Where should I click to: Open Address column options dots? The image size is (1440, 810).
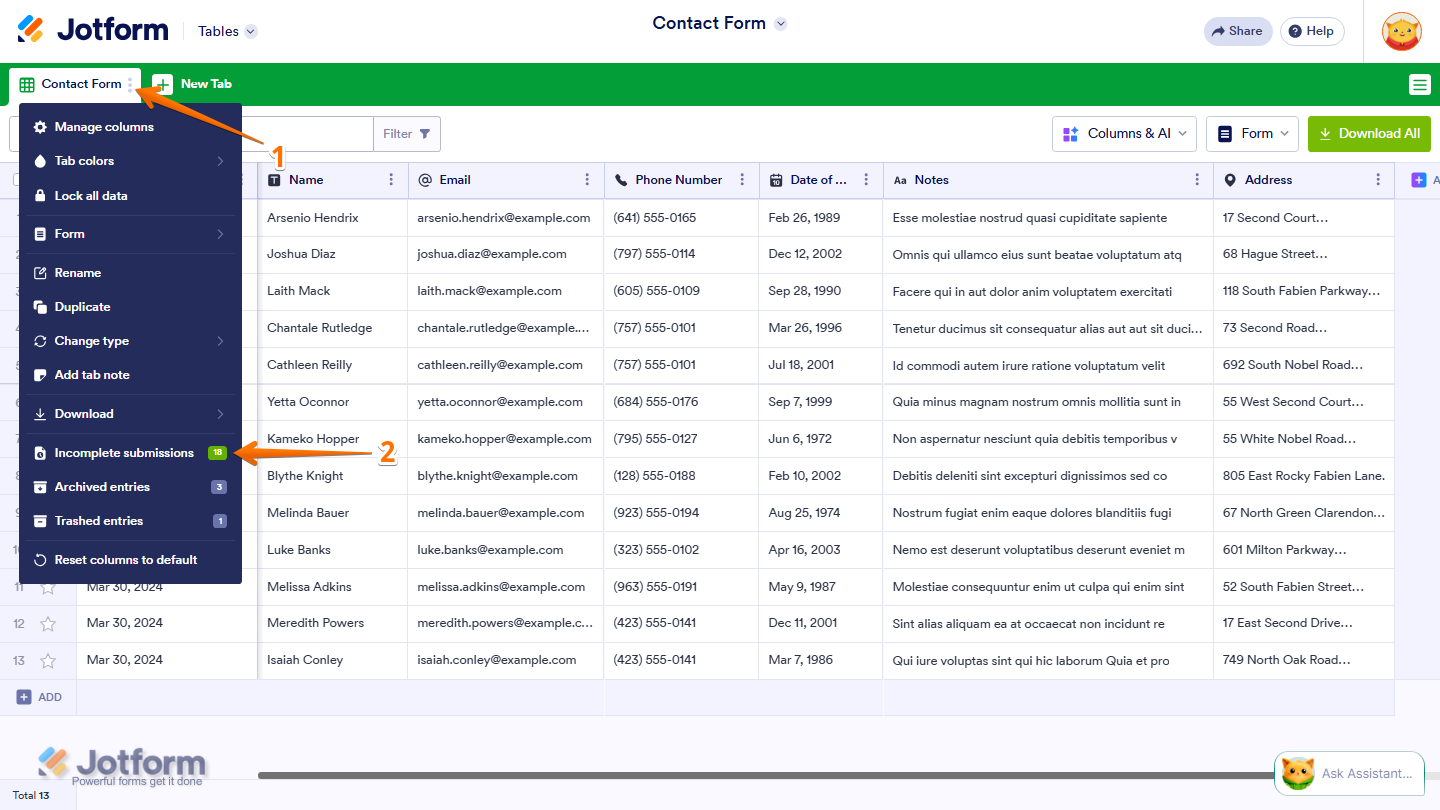coord(1378,180)
